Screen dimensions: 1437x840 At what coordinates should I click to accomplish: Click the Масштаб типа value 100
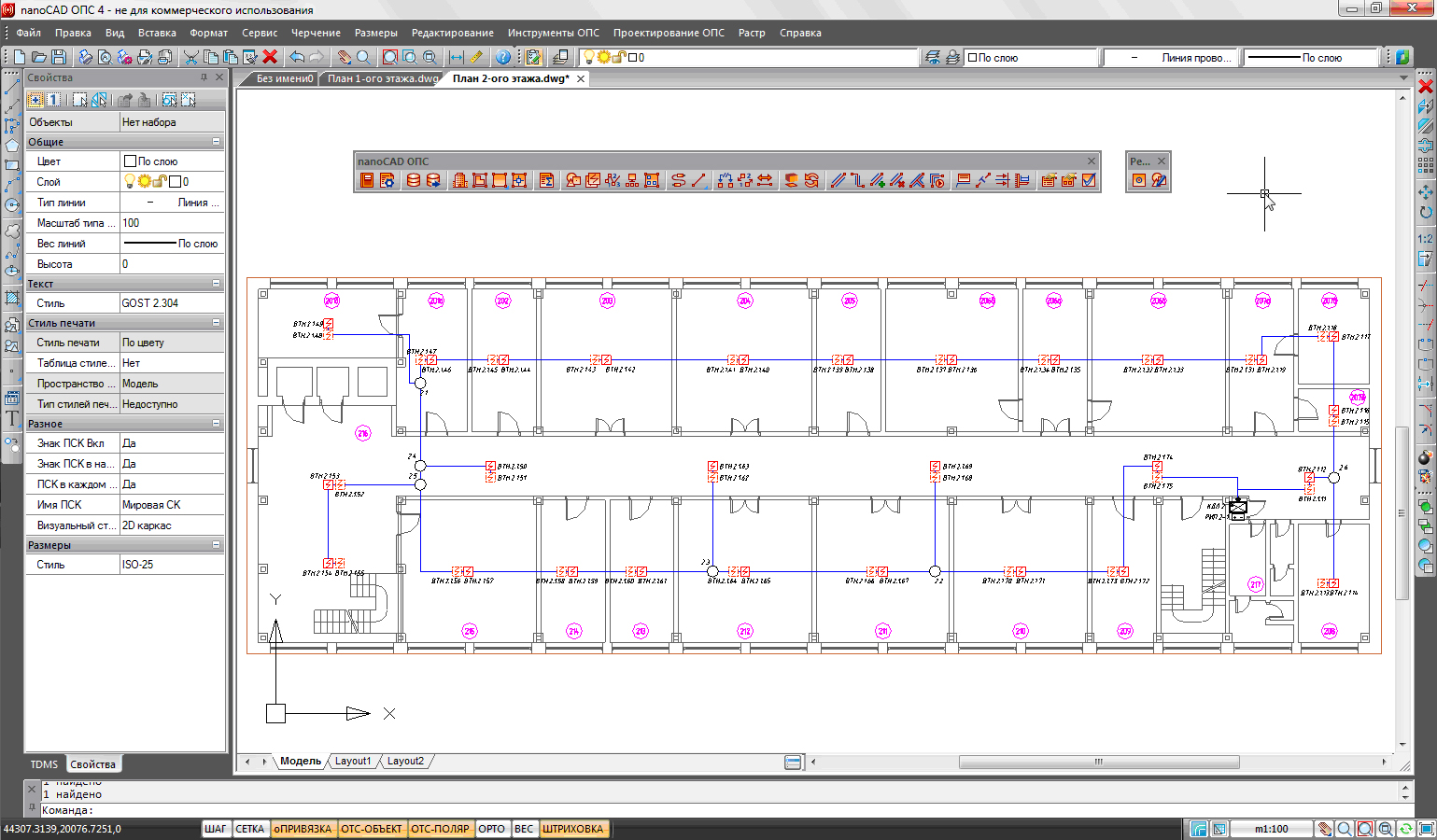pos(172,223)
